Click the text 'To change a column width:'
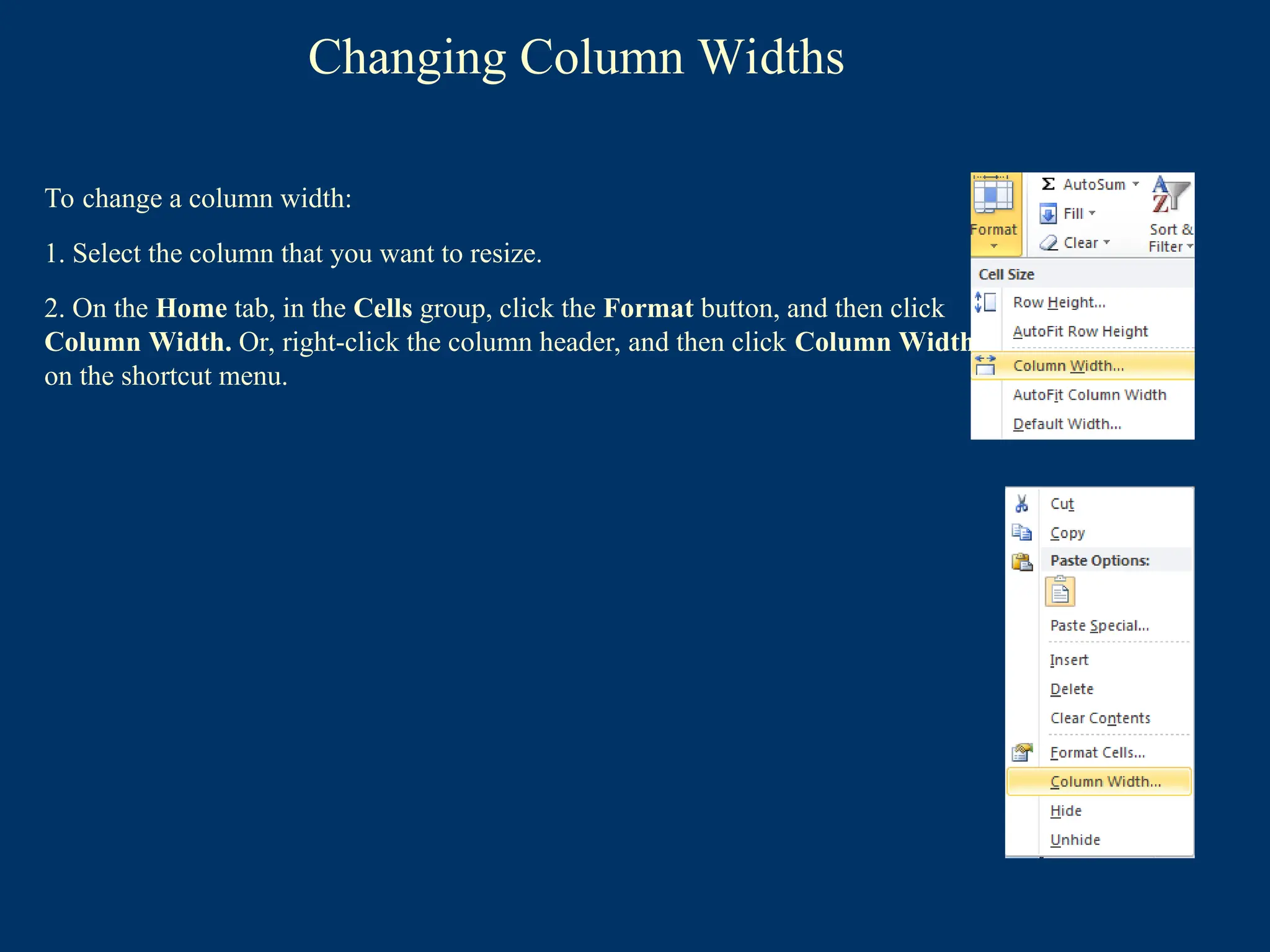The image size is (1270, 952). 198,199
